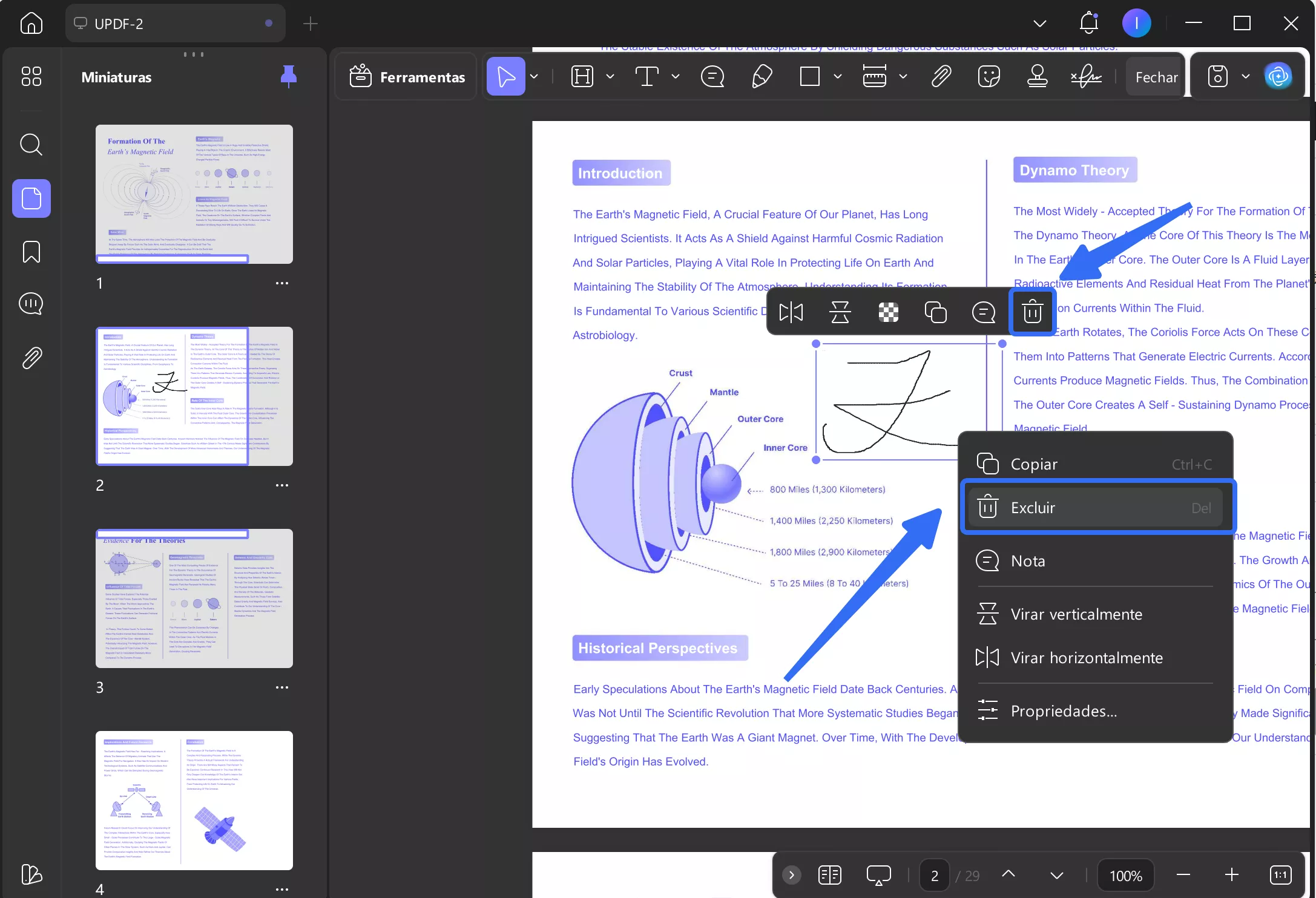Expand the highlight tool options arrow
This screenshot has width=1316, height=898.
point(610,76)
